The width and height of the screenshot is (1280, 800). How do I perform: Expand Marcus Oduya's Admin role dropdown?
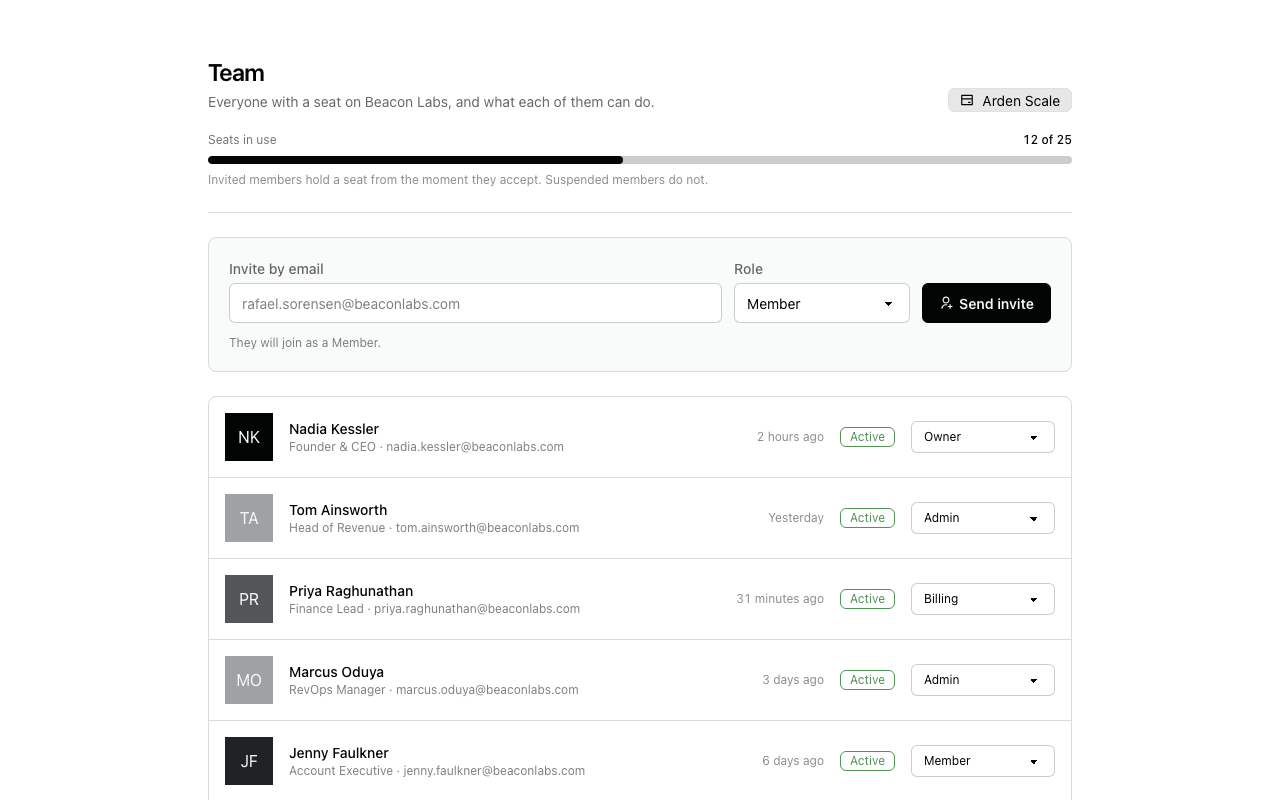click(983, 680)
